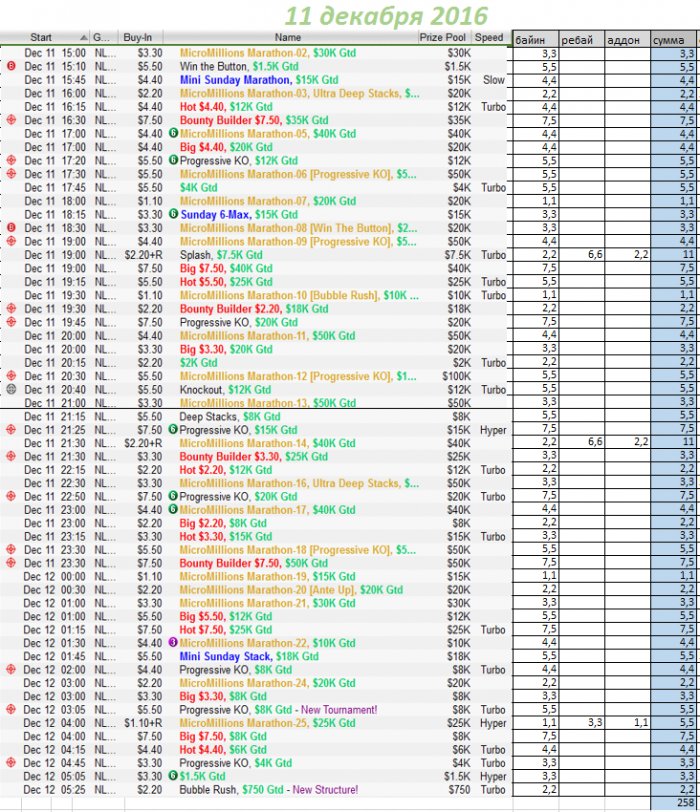Click $2.20+R buy-in on Splash row
The height and width of the screenshot is (812, 700).
pos(143,255)
